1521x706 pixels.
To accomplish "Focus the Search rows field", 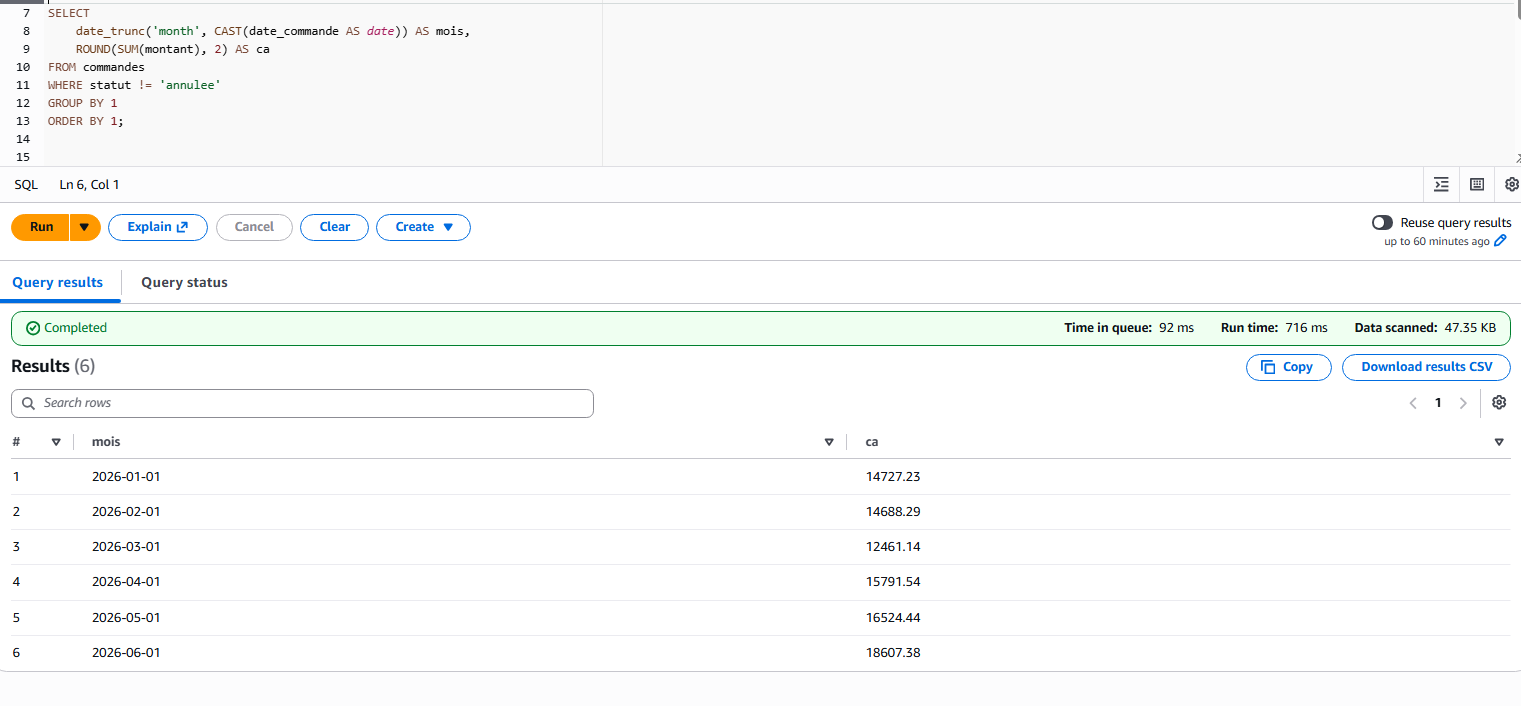I will [302, 403].
